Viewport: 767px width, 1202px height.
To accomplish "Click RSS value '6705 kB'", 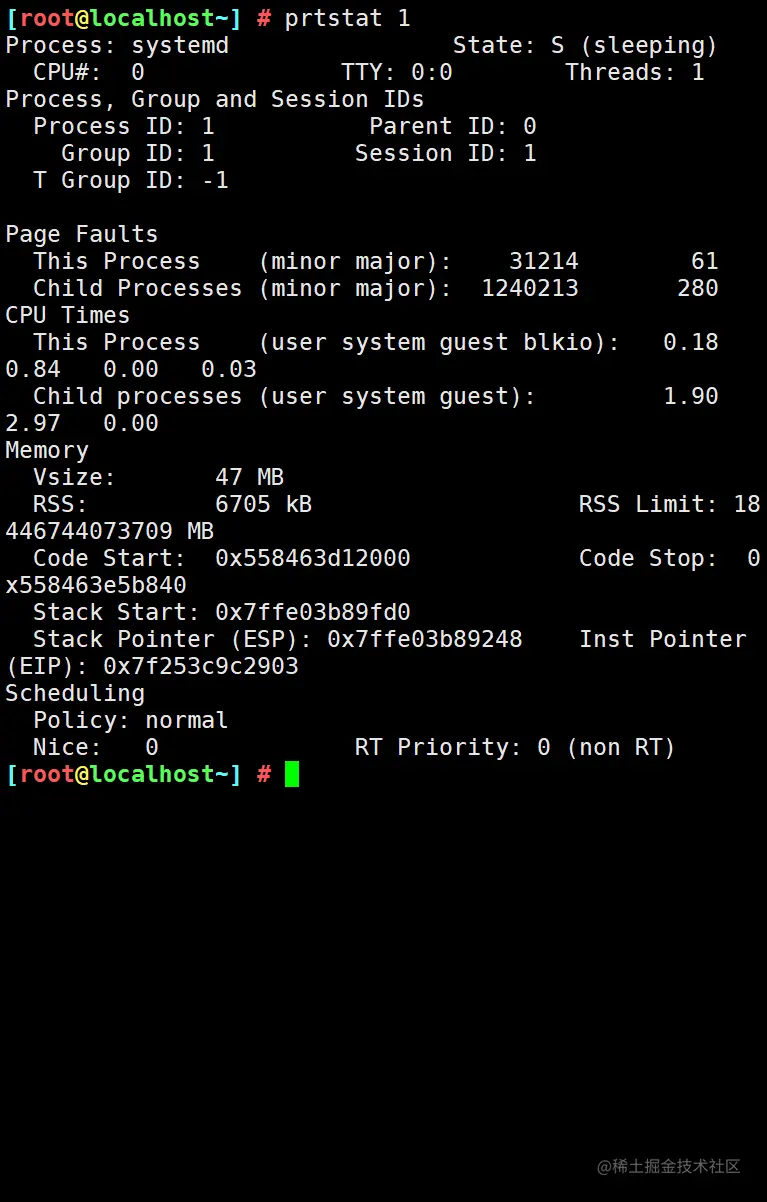I will click(x=263, y=504).
